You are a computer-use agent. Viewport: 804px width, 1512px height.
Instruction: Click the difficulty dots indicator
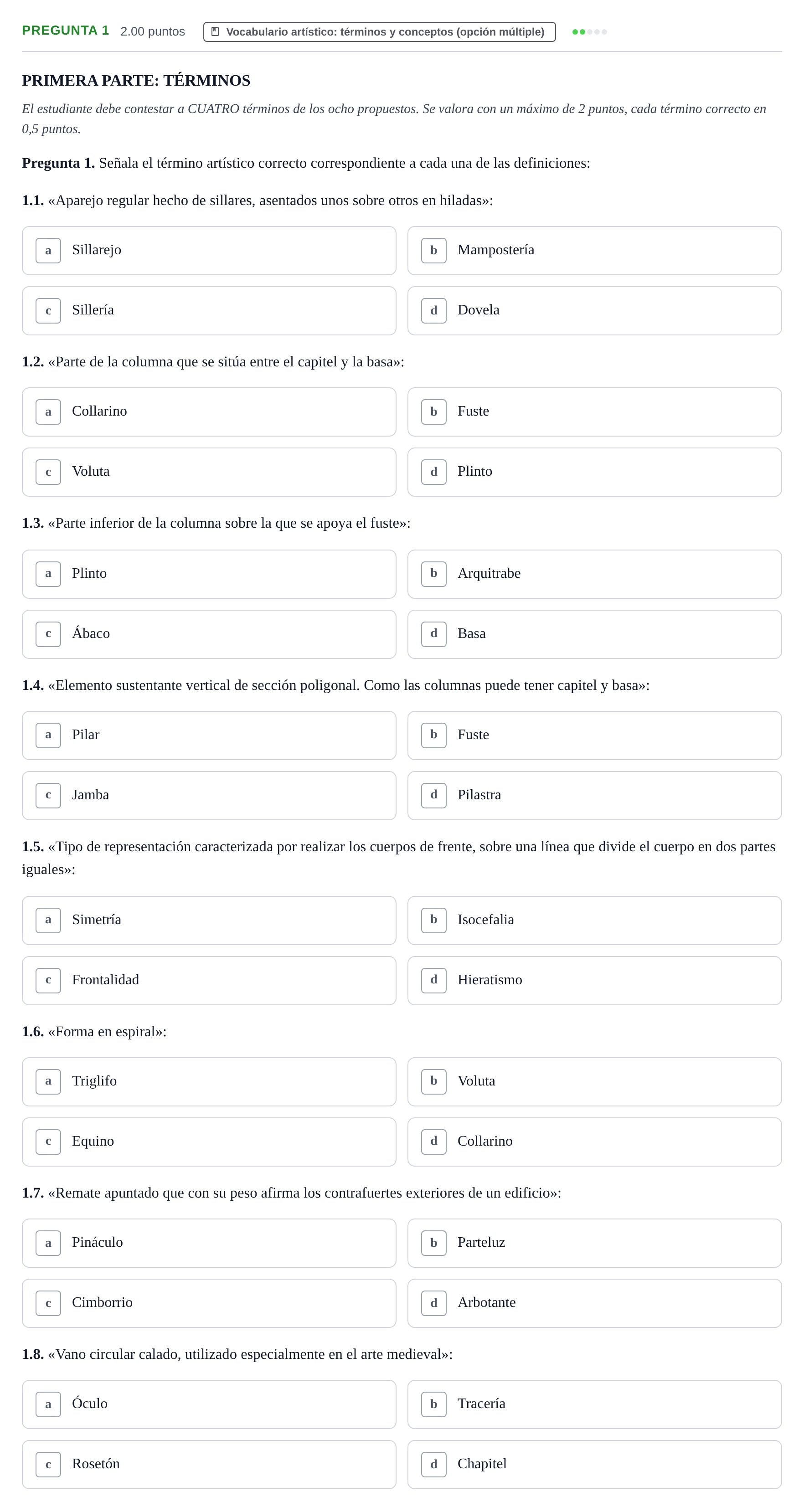(589, 32)
